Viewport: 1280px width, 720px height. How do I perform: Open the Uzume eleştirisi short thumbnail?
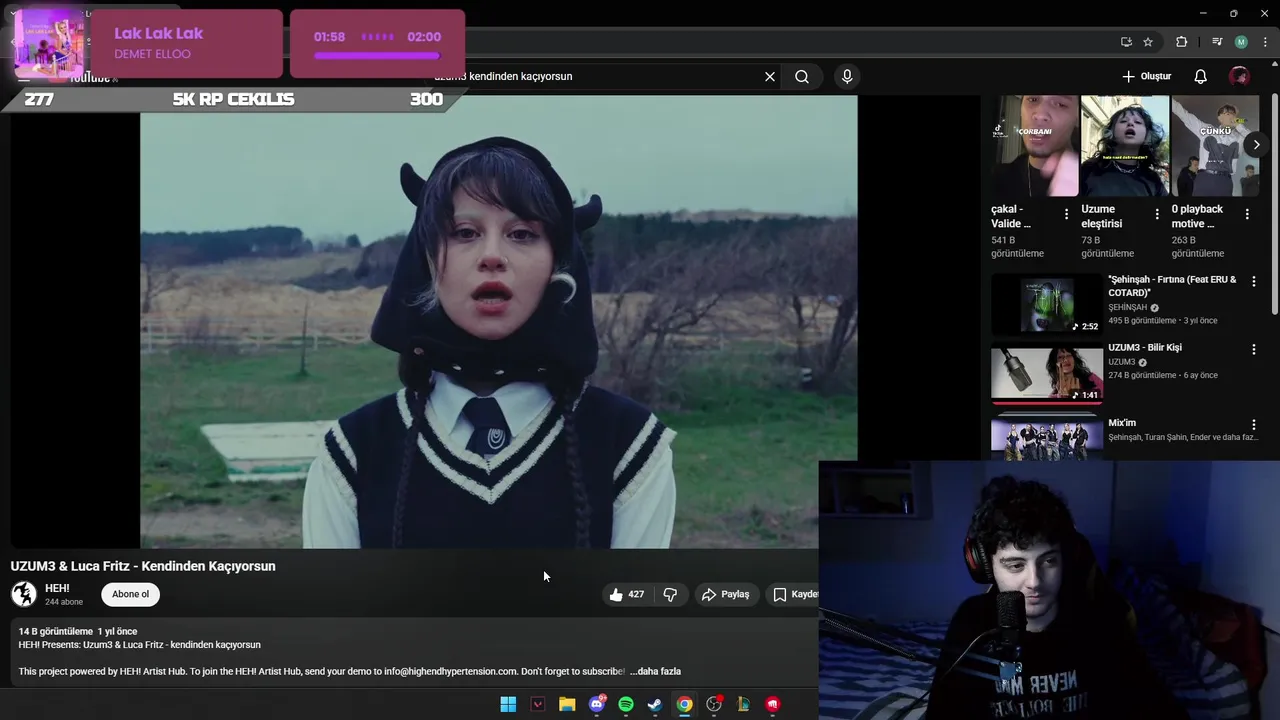click(1125, 146)
